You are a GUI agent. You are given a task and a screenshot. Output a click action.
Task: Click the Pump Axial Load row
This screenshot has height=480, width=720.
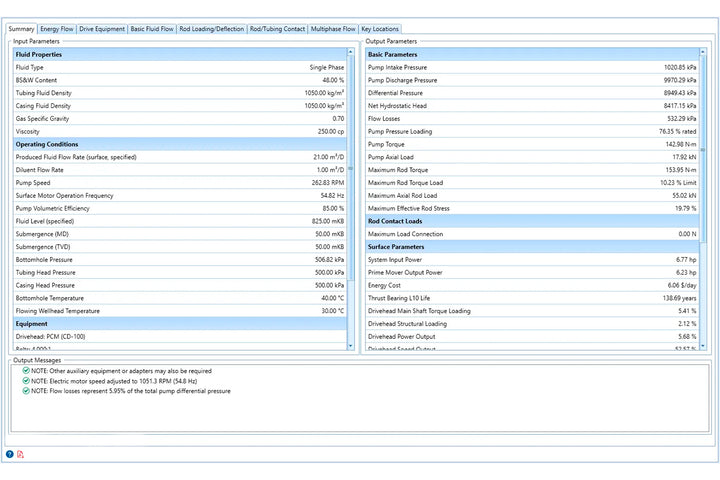coord(532,157)
